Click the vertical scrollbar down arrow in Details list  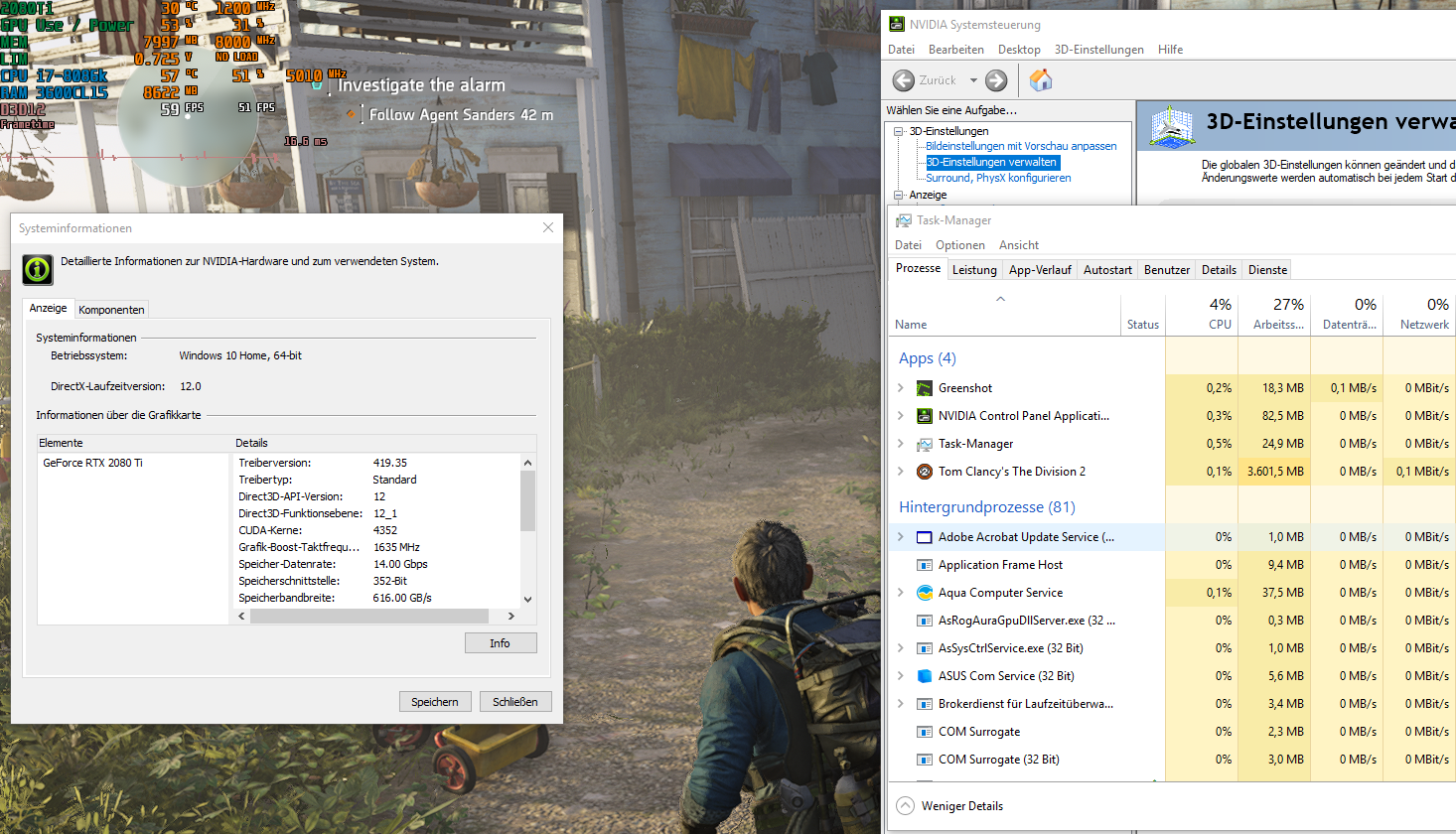[x=527, y=599]
